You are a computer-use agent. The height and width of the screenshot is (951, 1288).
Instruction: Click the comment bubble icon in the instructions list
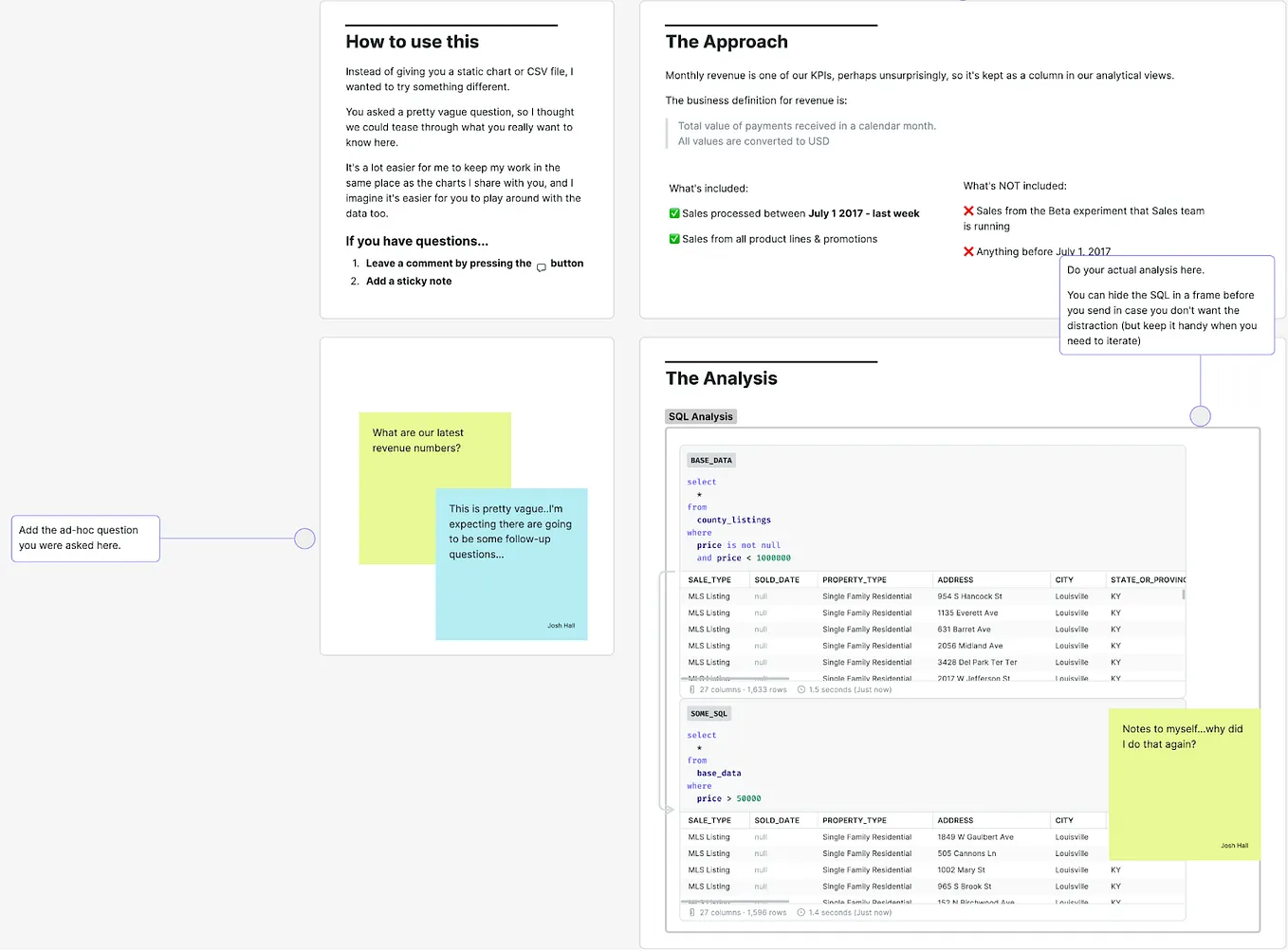click(x=541, y=267)
